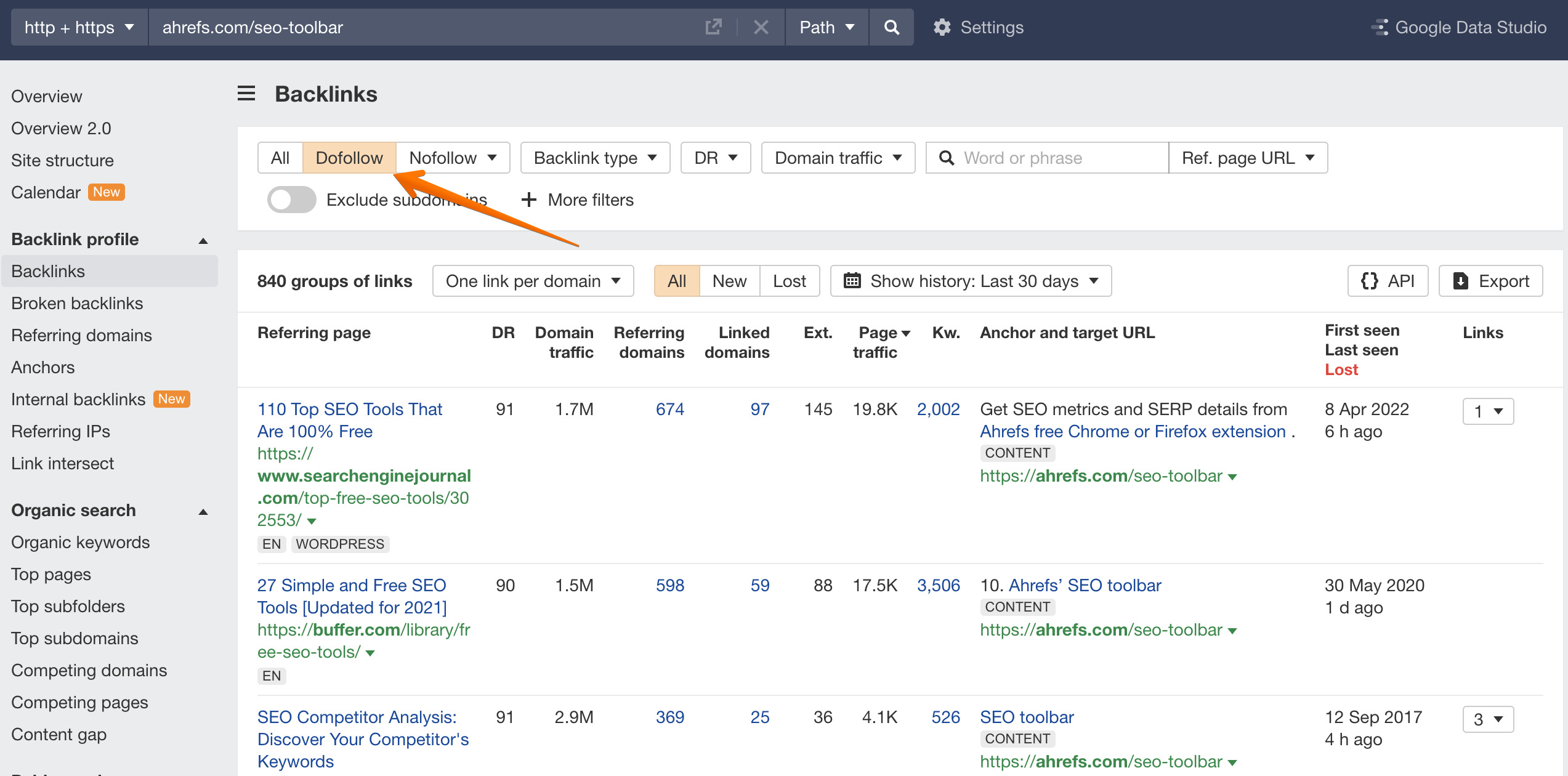Collapse the Organic search sidebar section
This screenshot has width=1568, height=776.
pos(203,511)
